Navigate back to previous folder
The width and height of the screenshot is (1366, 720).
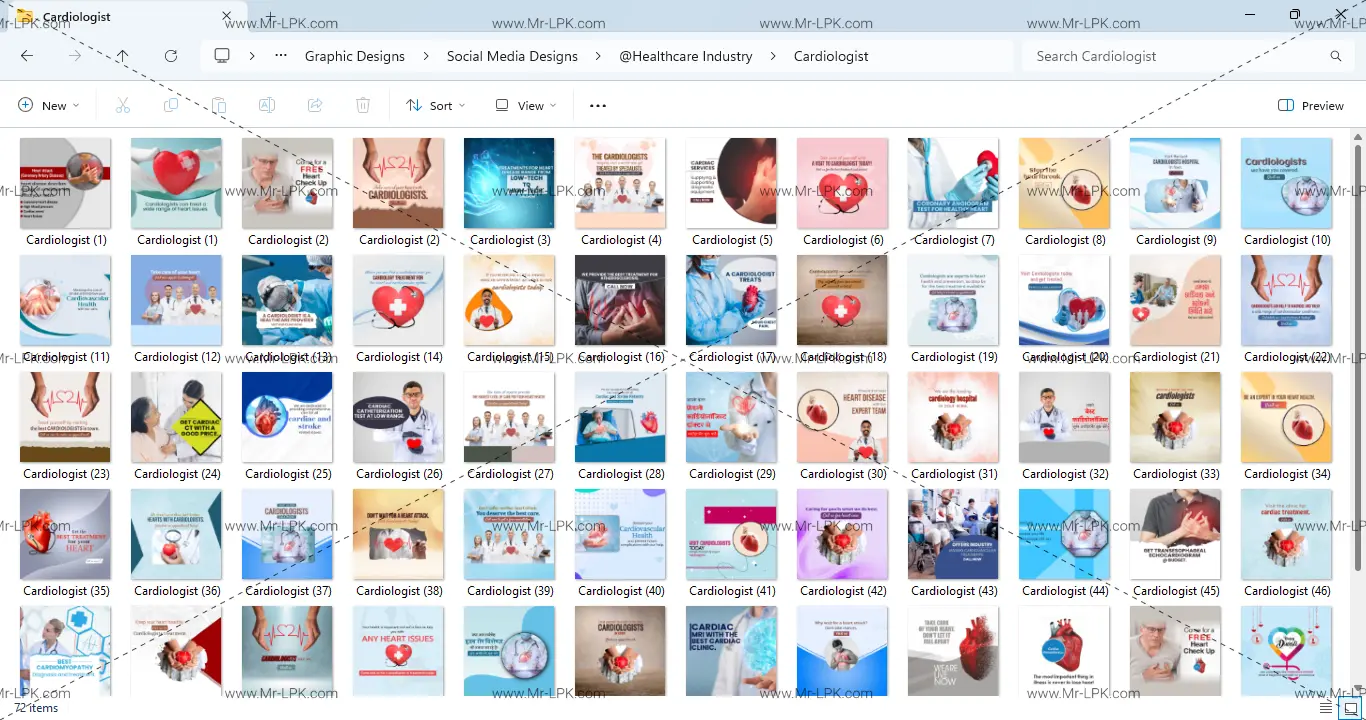(x=27, y=56)
